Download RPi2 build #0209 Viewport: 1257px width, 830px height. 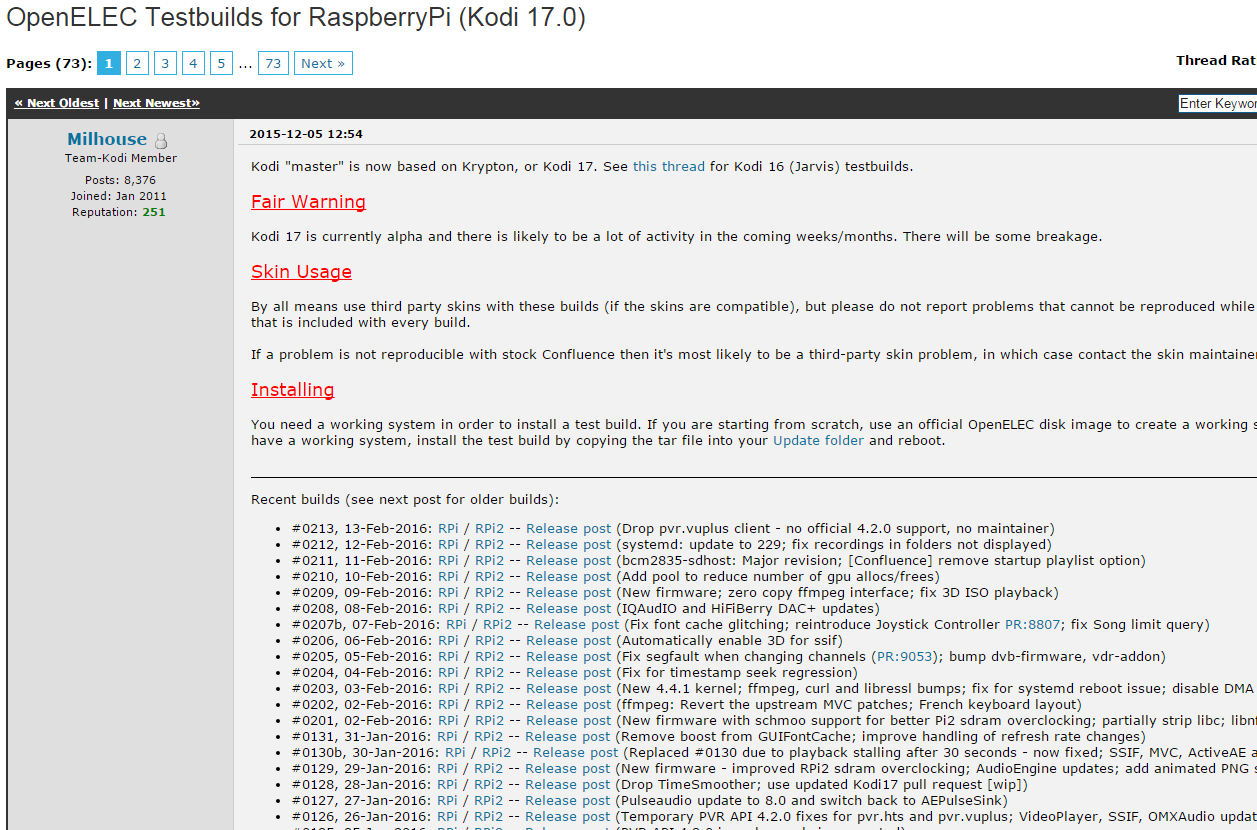pyautogui.click(x=489, y=592)
